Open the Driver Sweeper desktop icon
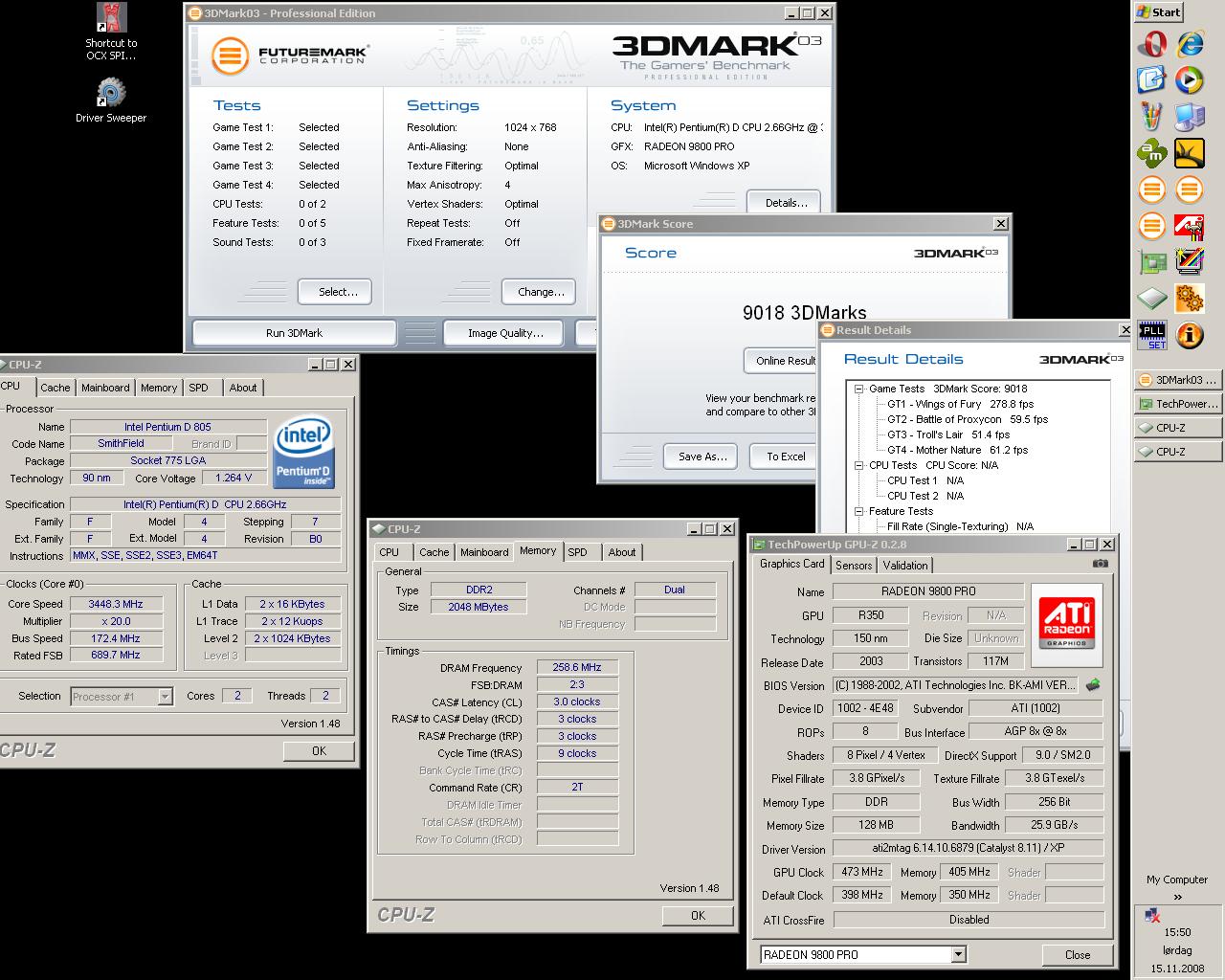The image size is (1225, 980). point(111,101)
